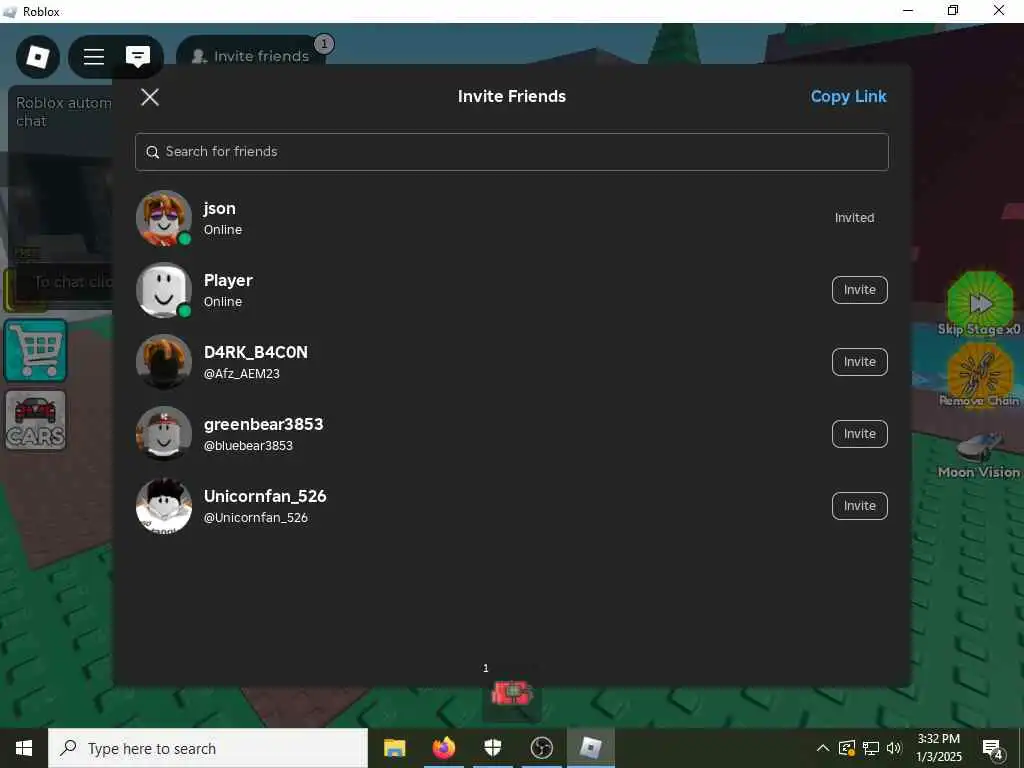Click greenbear3853's avatar thumbnail
The height and width of the screenshot is (768, 1024).
(x=163, y=434)
